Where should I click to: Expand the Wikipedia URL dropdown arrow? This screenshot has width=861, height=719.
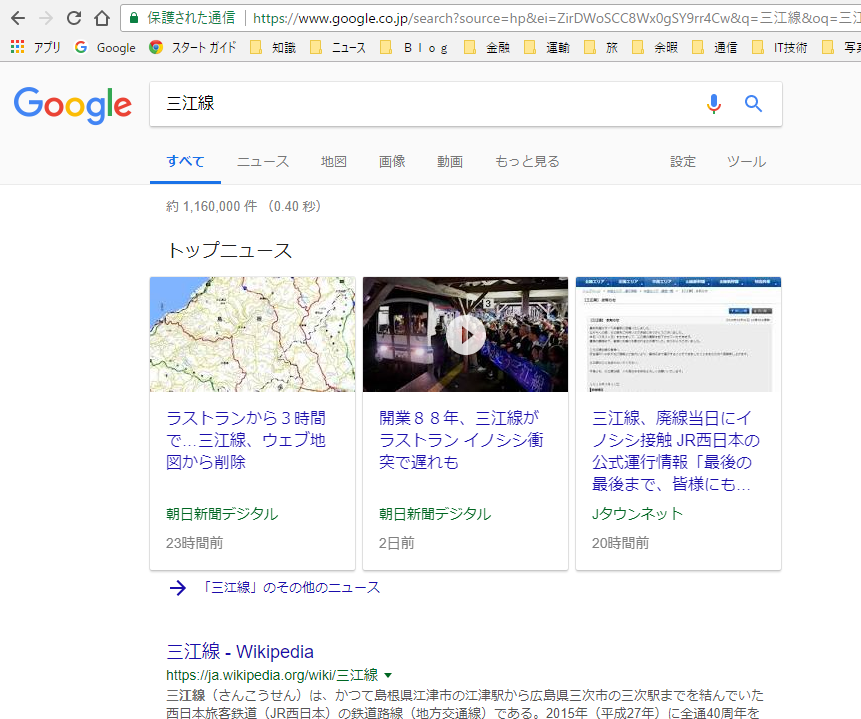pos(388,675)
